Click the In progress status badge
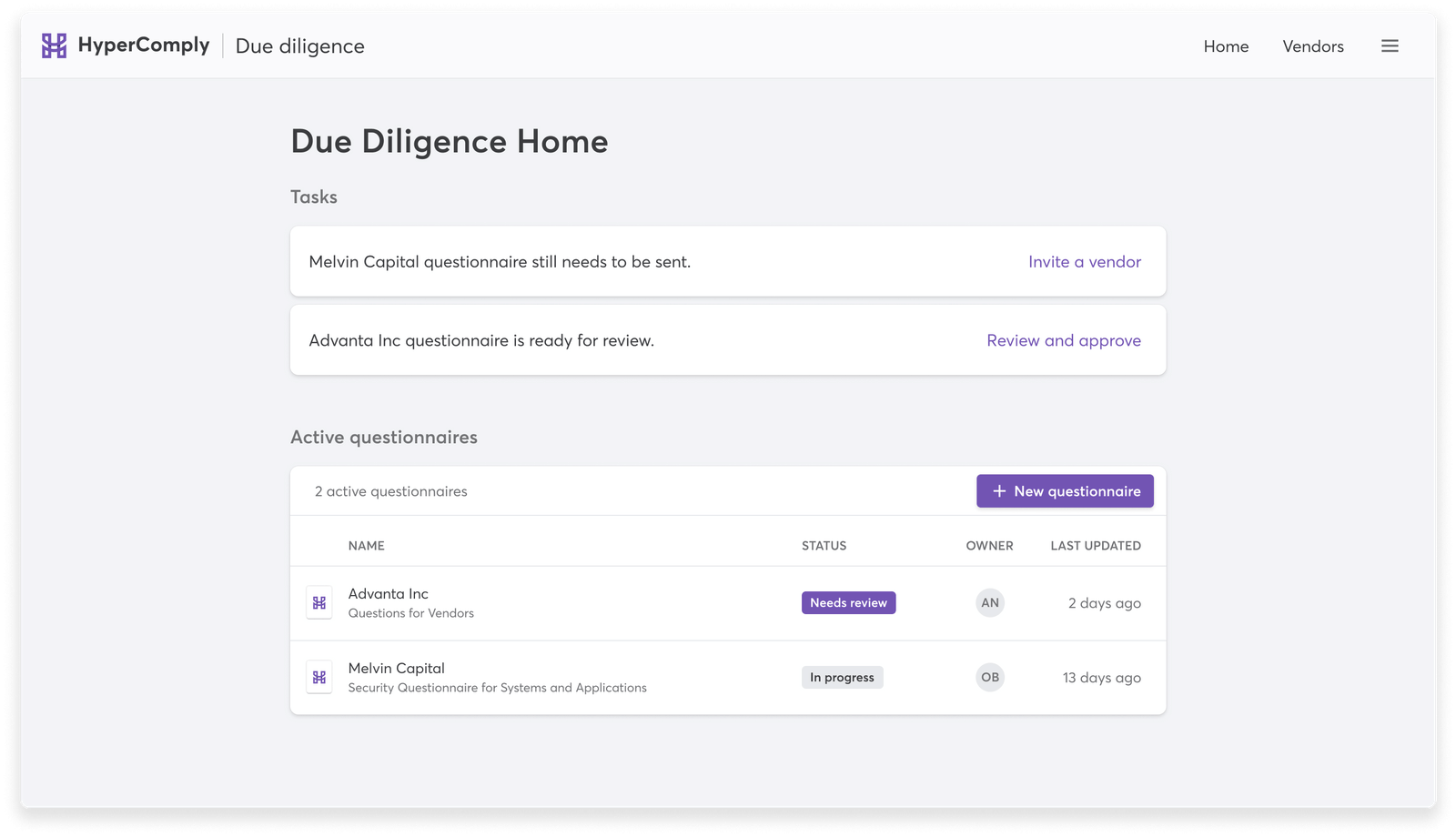 point(842,677)
